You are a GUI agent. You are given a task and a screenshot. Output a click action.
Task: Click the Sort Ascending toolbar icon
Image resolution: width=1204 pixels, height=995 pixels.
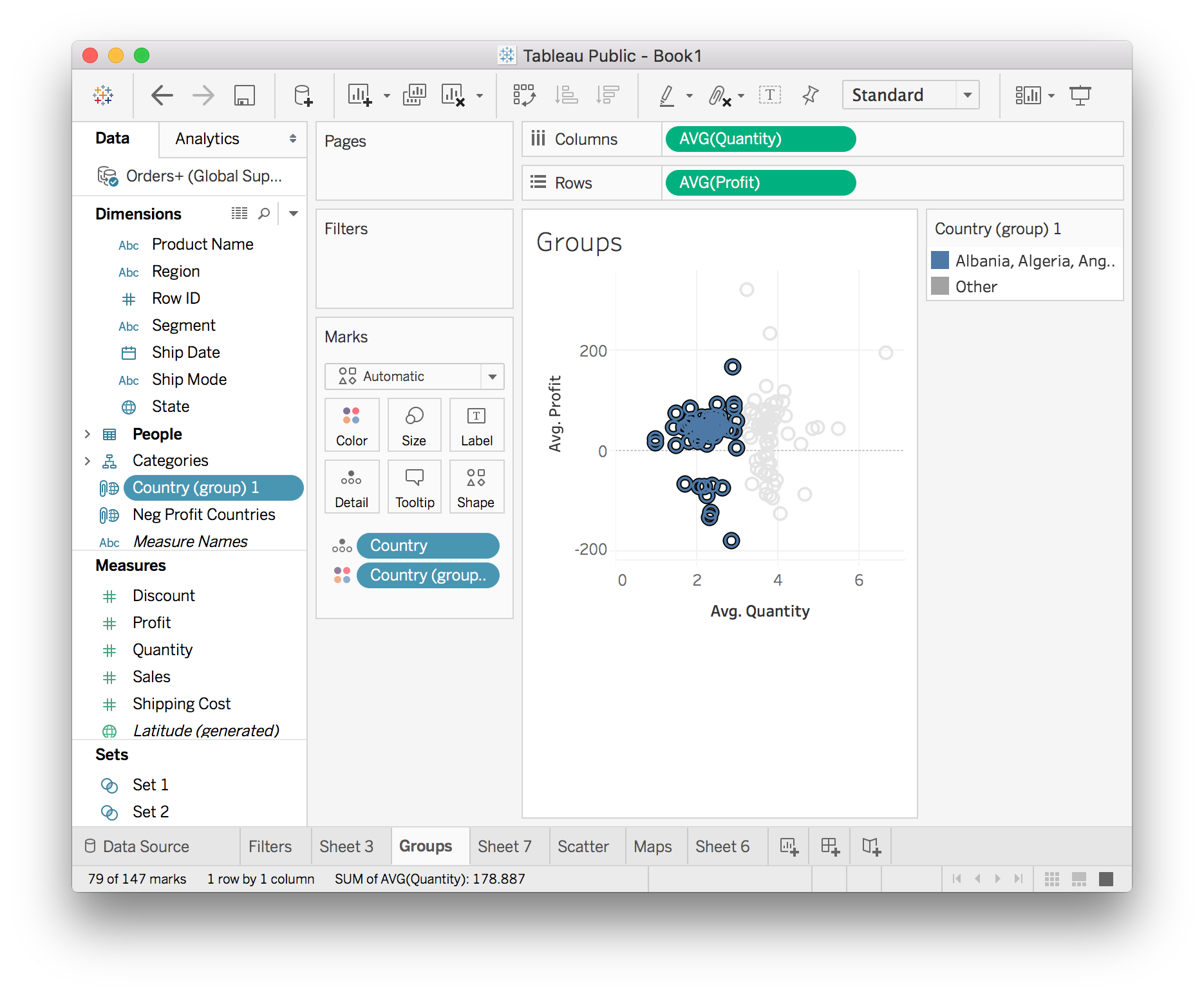click(567, 95)
